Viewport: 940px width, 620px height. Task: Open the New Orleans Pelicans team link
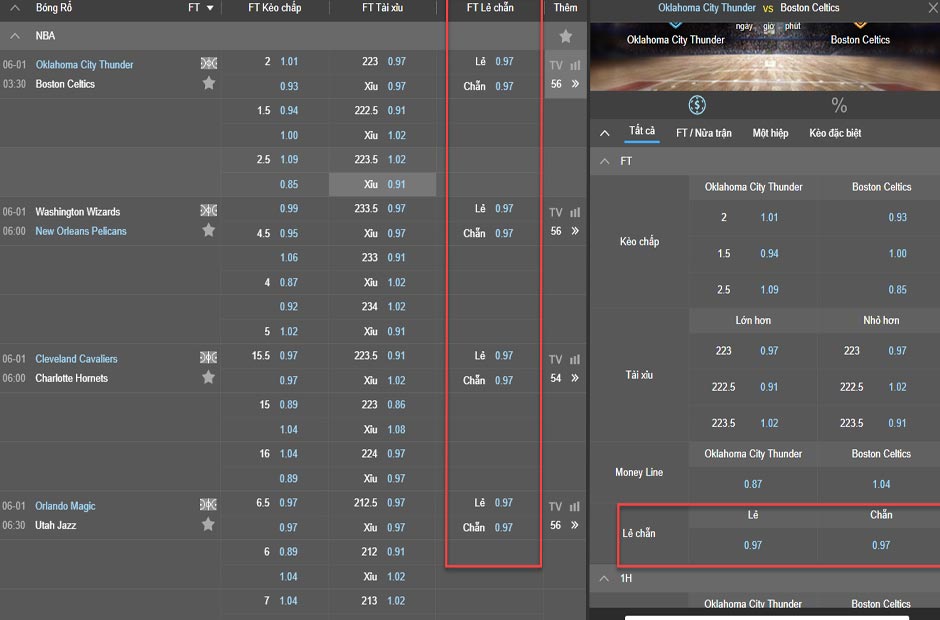coord(81,231)
